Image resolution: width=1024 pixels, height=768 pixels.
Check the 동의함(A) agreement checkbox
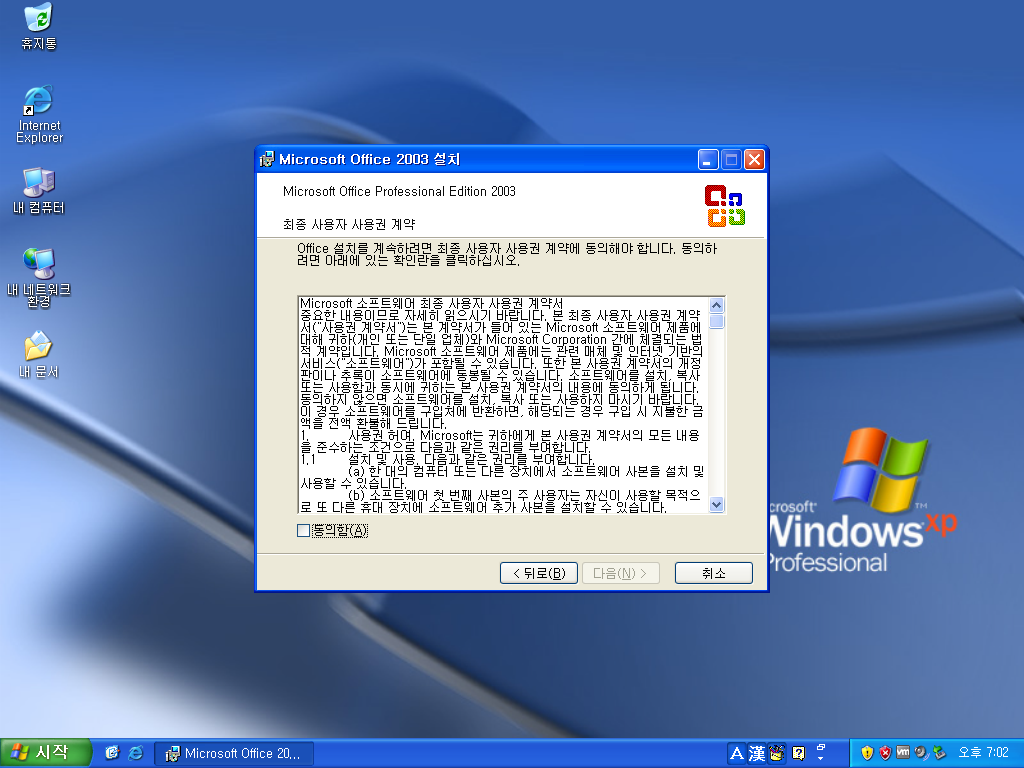coord(303,530)
